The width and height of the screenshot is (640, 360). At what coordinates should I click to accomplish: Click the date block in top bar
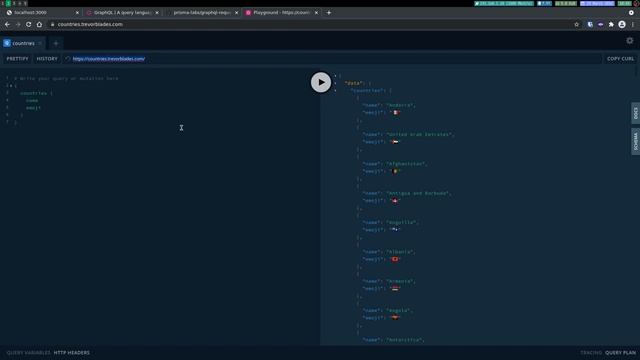597,3
